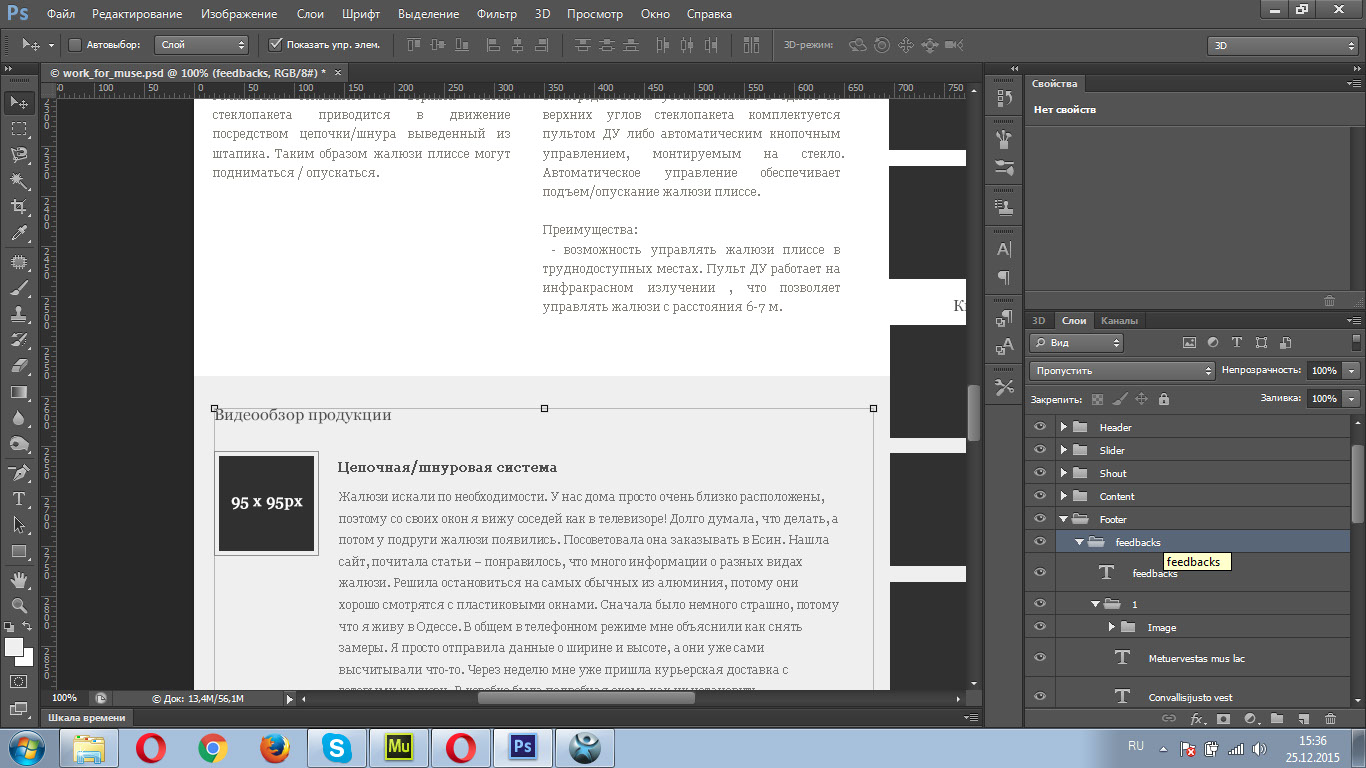Open the Шкала времени timeline panel
The image size is (1366, 768).
(x=89, y=718)
